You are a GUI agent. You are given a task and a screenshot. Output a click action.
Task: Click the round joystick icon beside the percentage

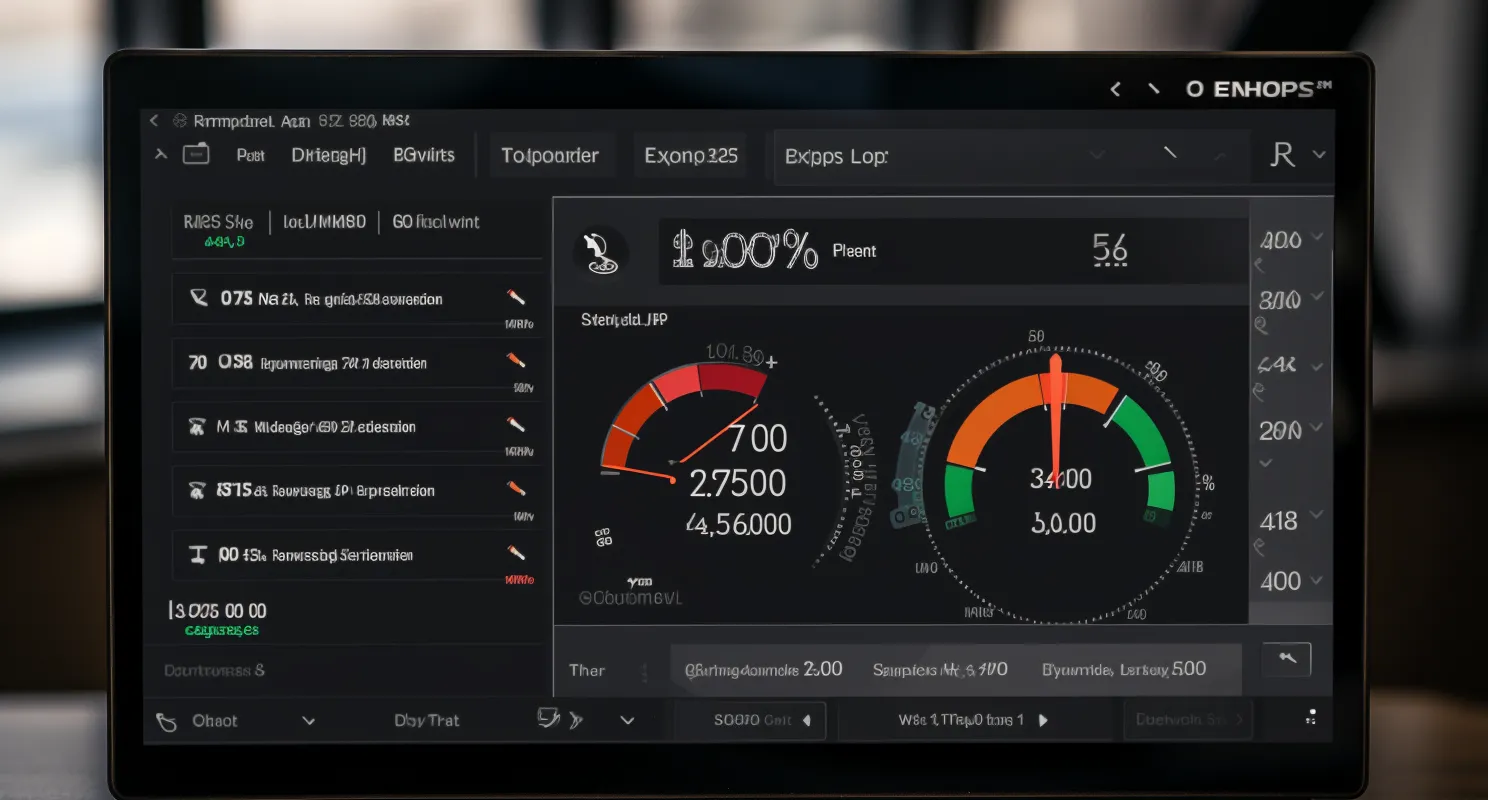tap(601, 252)
